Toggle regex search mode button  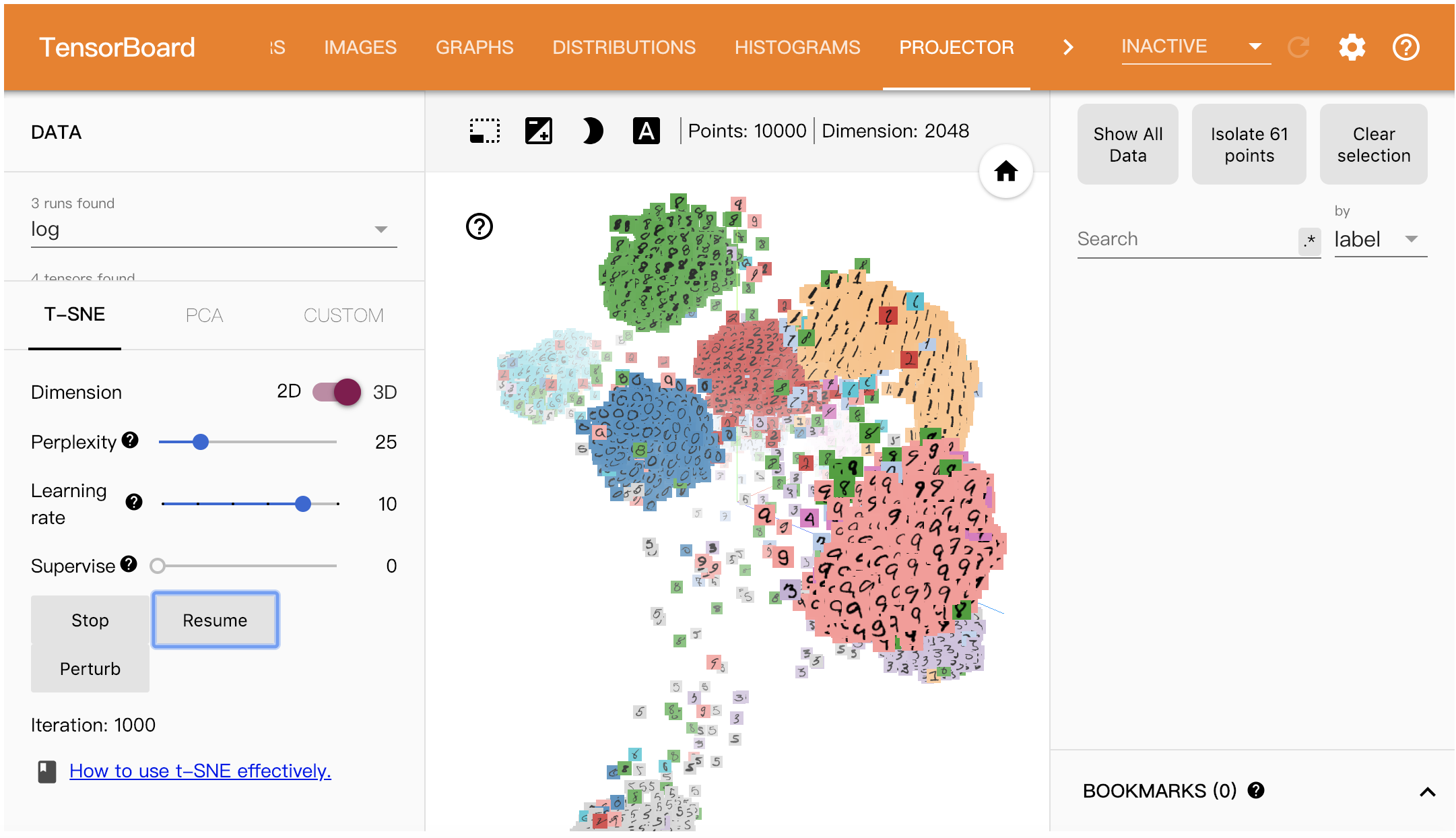[1309, 240]
